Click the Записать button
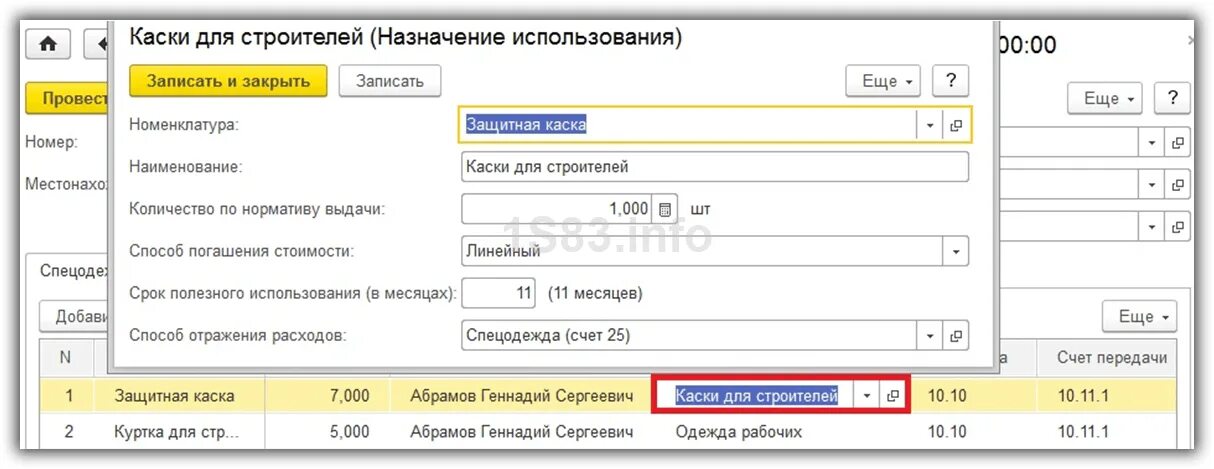The image size is (1214, 469). [390, 81]
